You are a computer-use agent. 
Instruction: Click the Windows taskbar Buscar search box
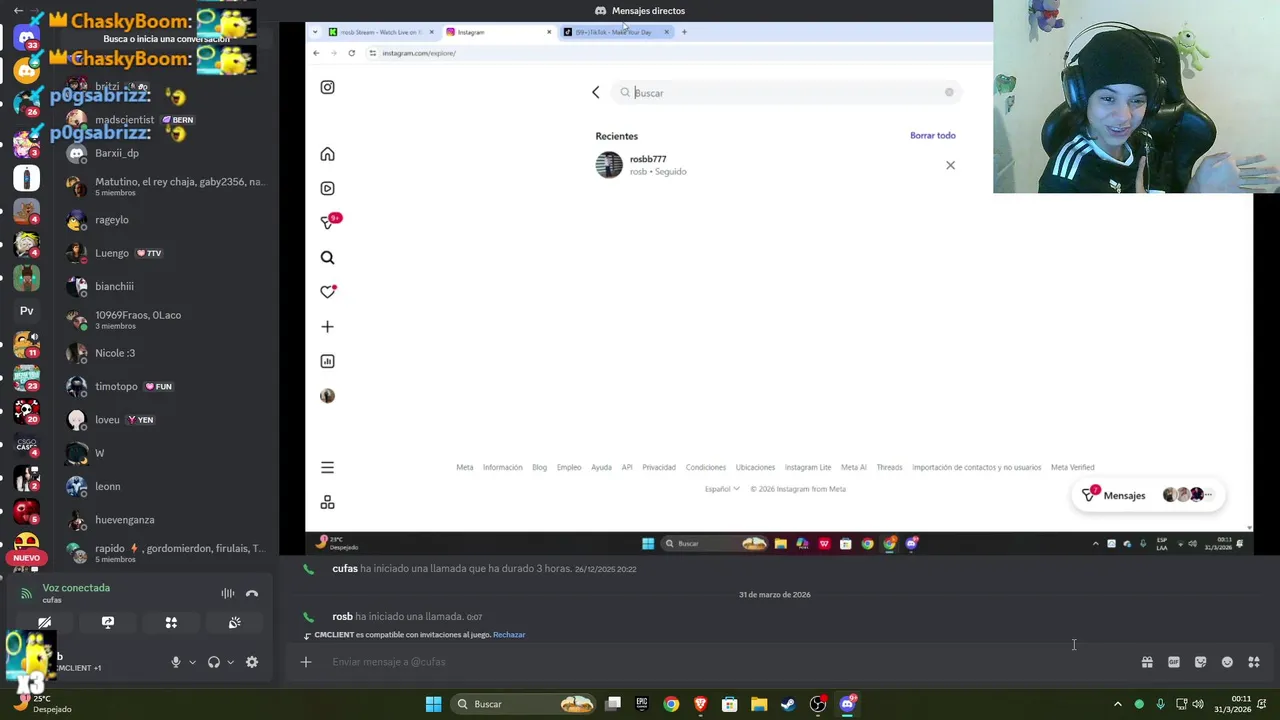point(524,704)
